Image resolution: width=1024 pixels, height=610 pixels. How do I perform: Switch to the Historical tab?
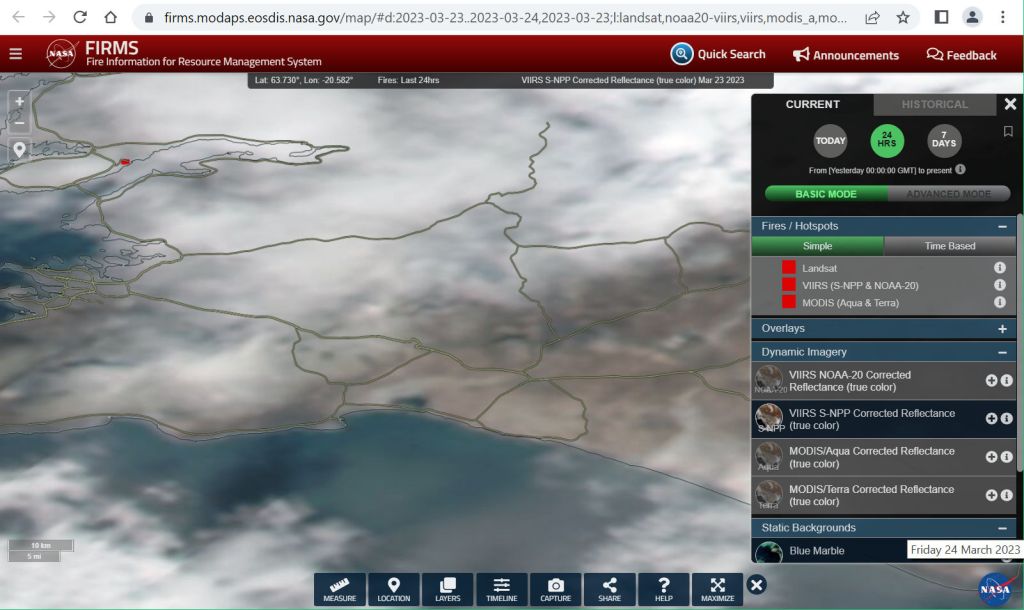coord(934,104)
